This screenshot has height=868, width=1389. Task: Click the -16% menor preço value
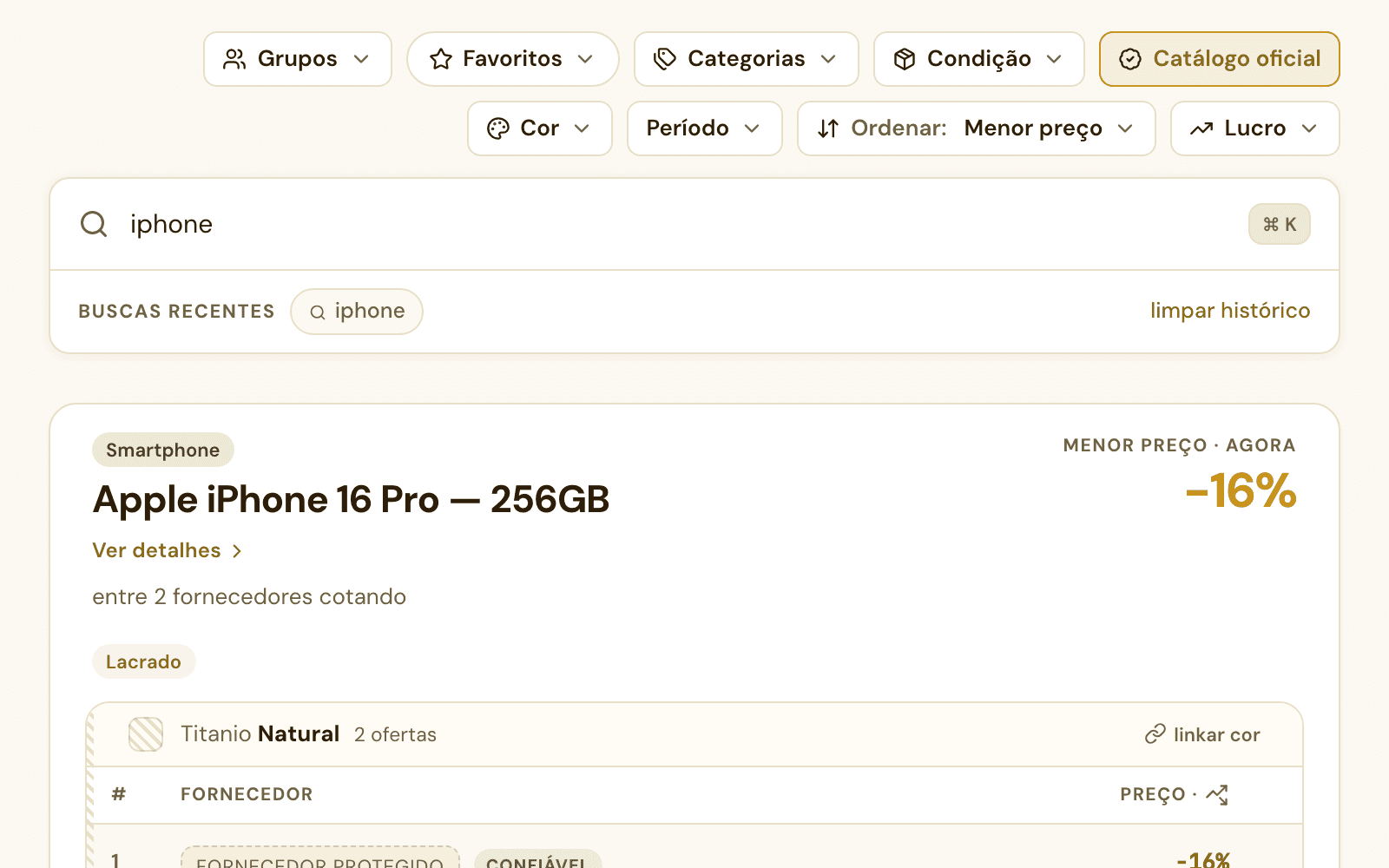tap(1241, 490)
